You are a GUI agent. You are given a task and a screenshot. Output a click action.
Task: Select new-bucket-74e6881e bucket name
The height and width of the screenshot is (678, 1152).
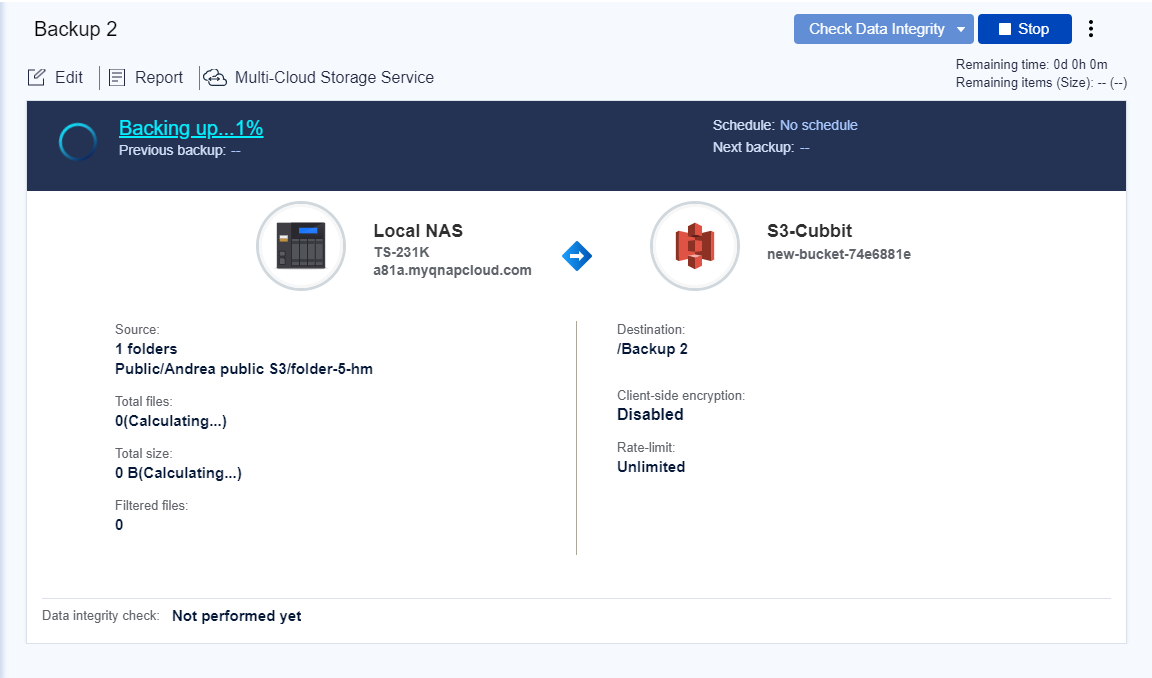839,254
